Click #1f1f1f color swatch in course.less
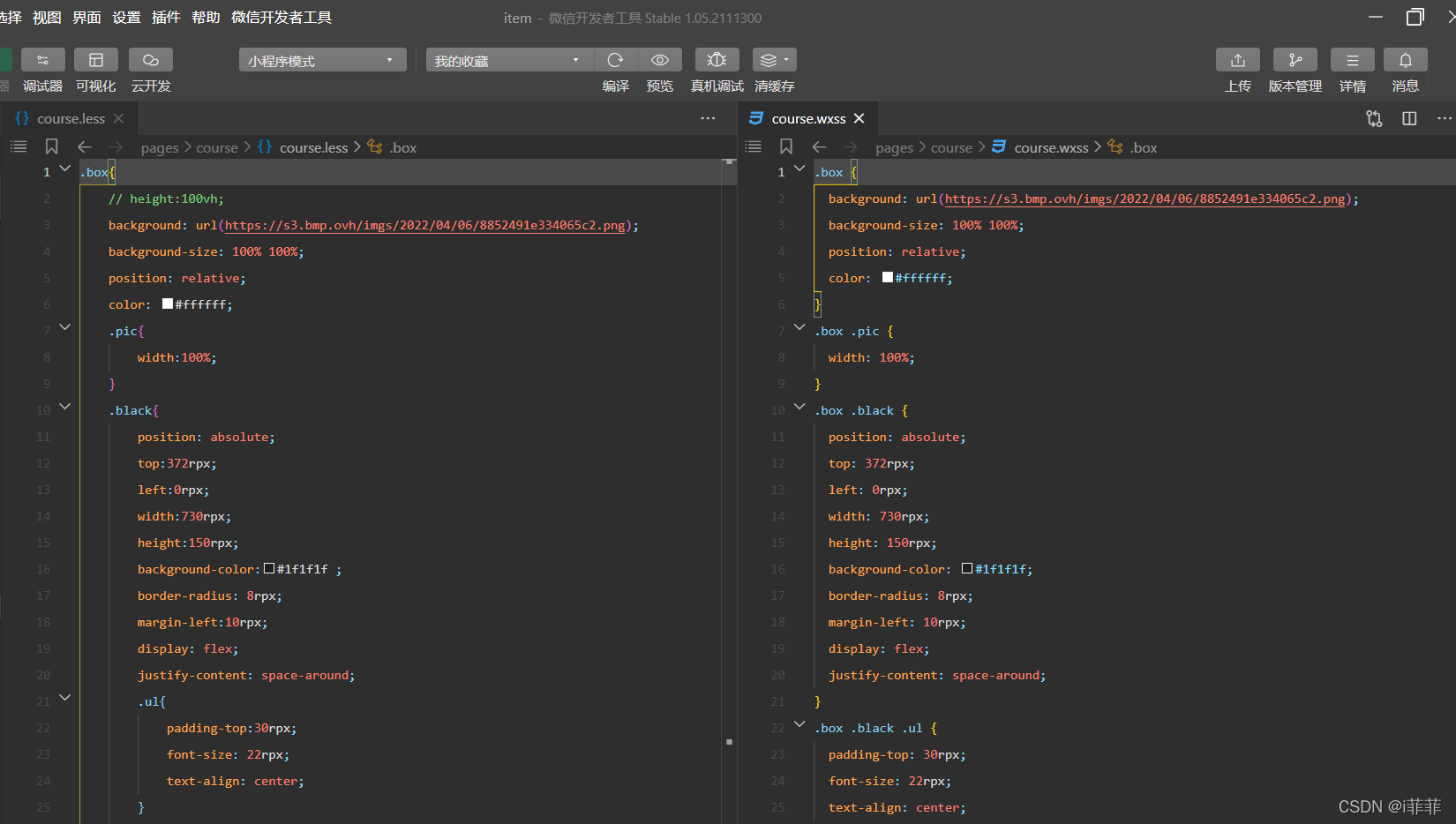 pyautogui.click(x=269, y=568)
